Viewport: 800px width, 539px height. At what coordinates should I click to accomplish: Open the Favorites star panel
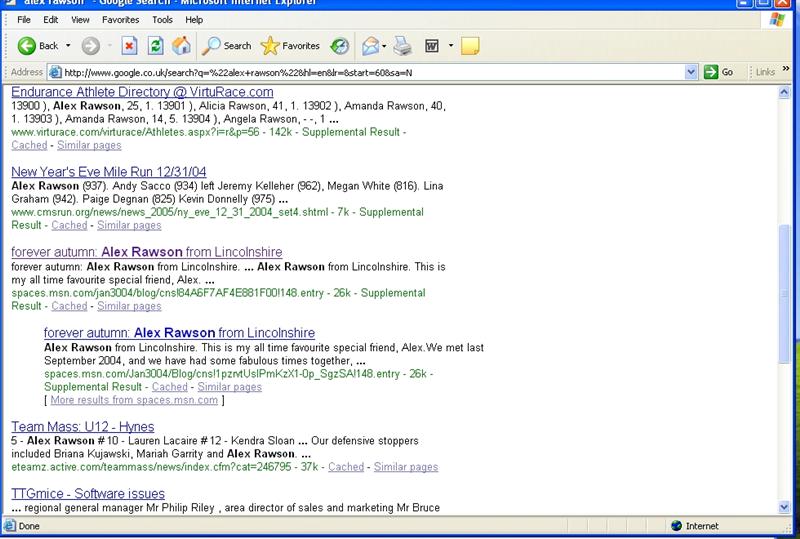point(290,46)
